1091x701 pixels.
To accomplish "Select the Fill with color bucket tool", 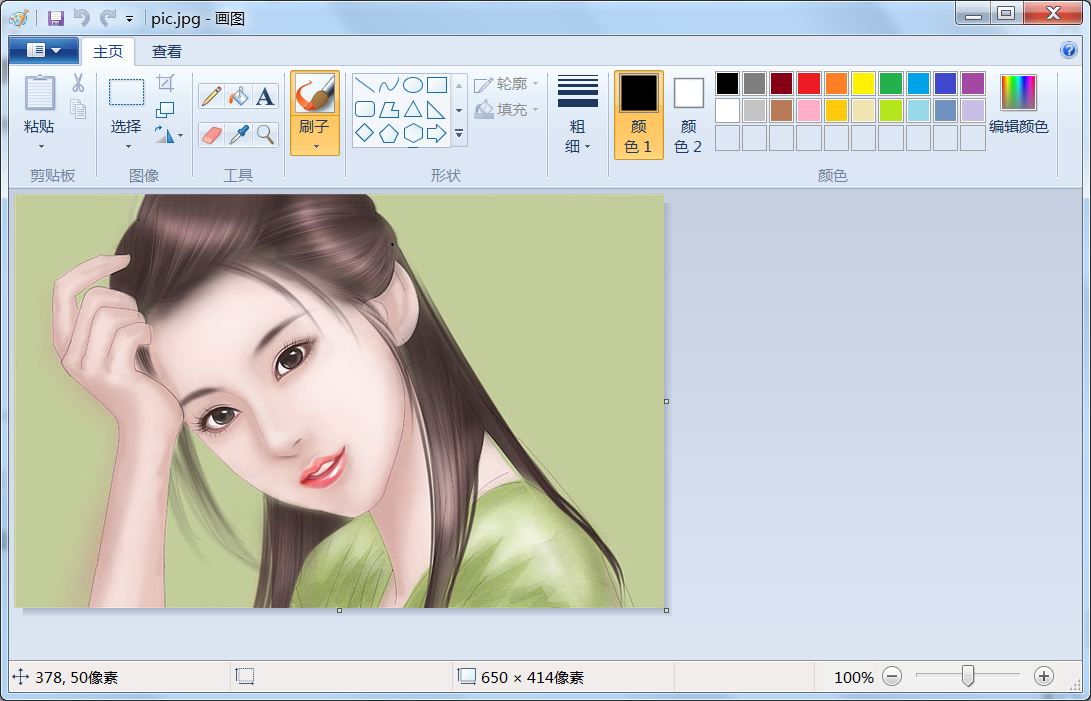I will pos(238,96).
